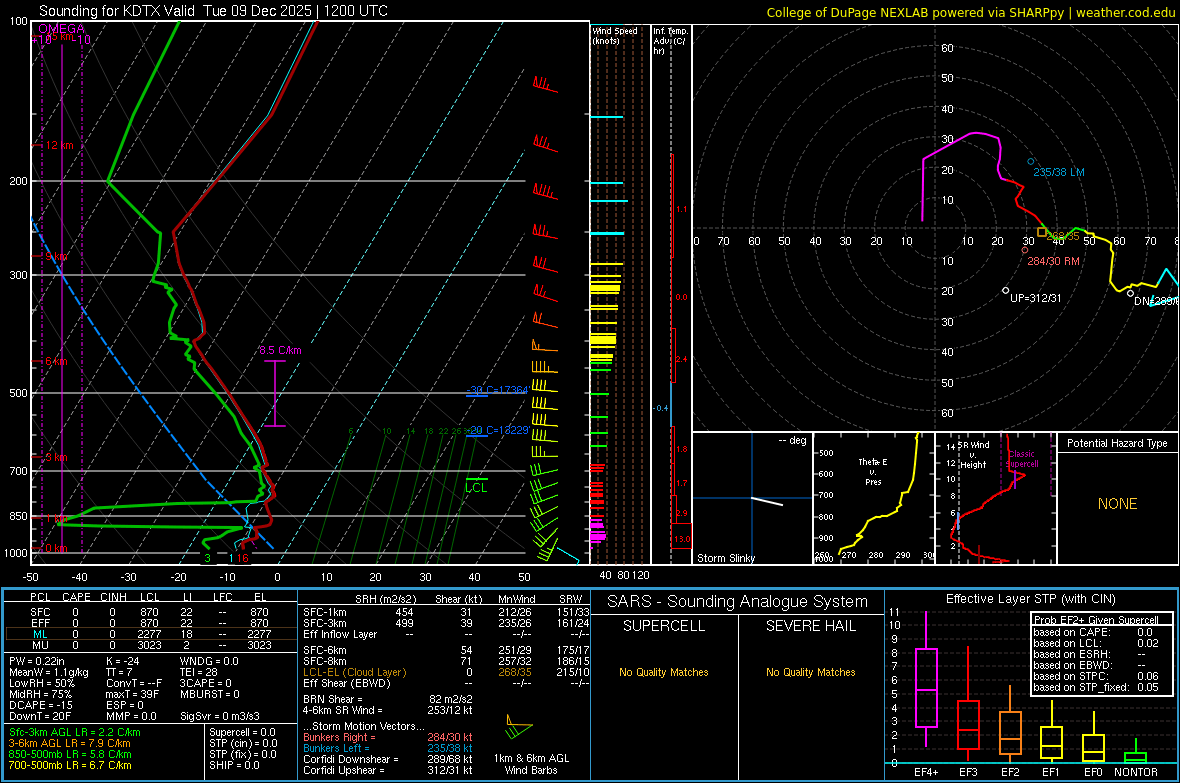Click the orange mean-wind square on hodograph
This screenshot has height=783, width=1180.
click(x=1042, y=233)
